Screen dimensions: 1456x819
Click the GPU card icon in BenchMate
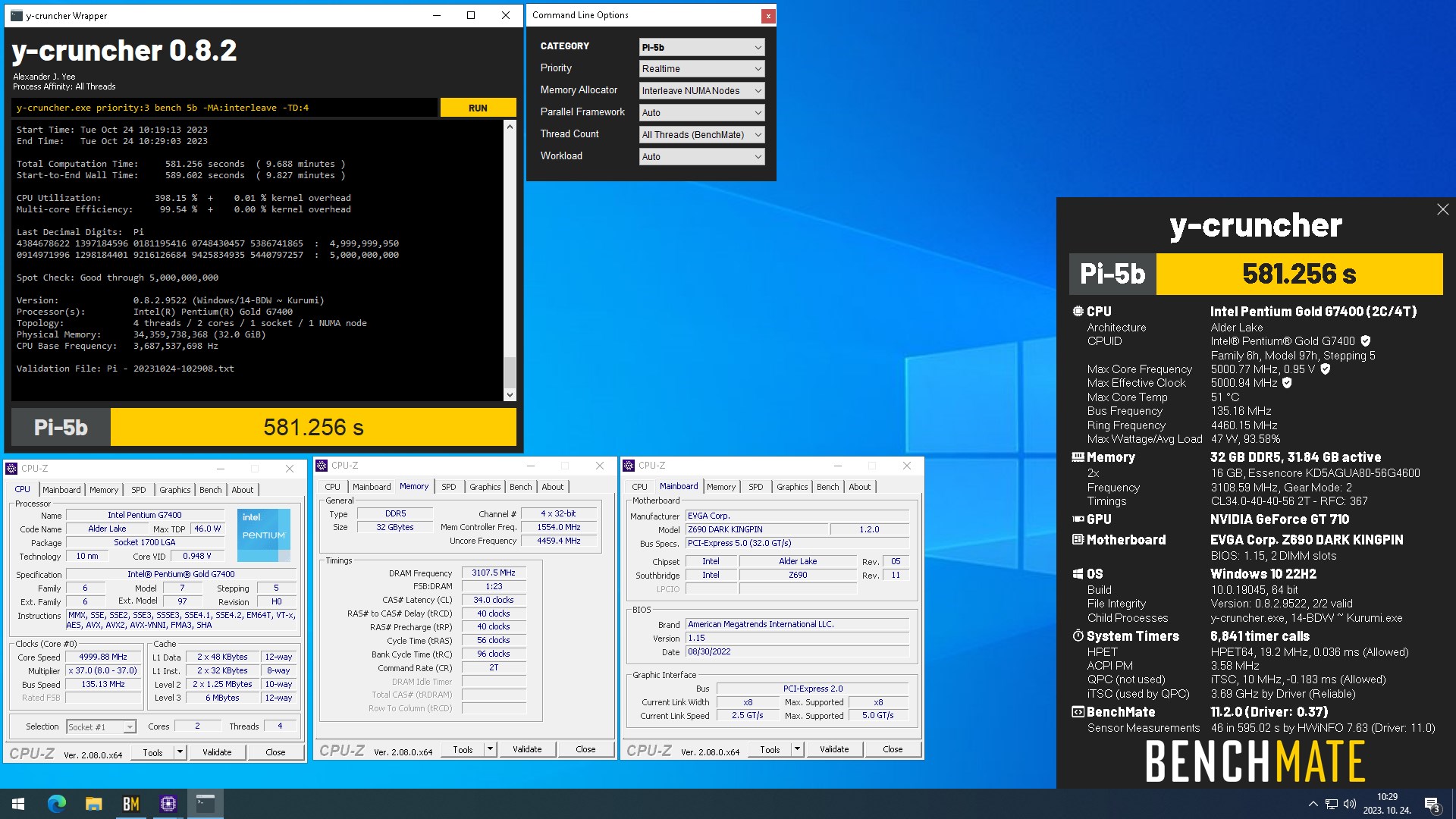(1078, 519)
